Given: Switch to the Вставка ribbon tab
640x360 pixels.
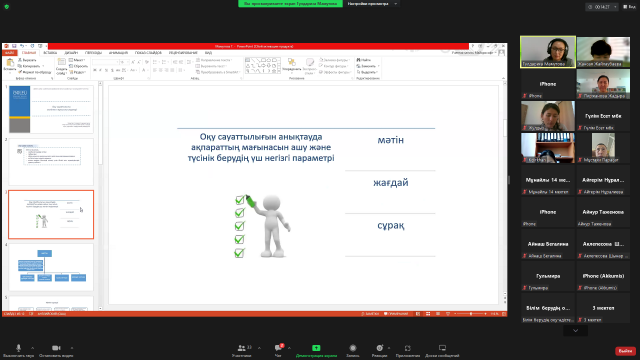Looking at the screenshot, I should click(x=50, y=53).
